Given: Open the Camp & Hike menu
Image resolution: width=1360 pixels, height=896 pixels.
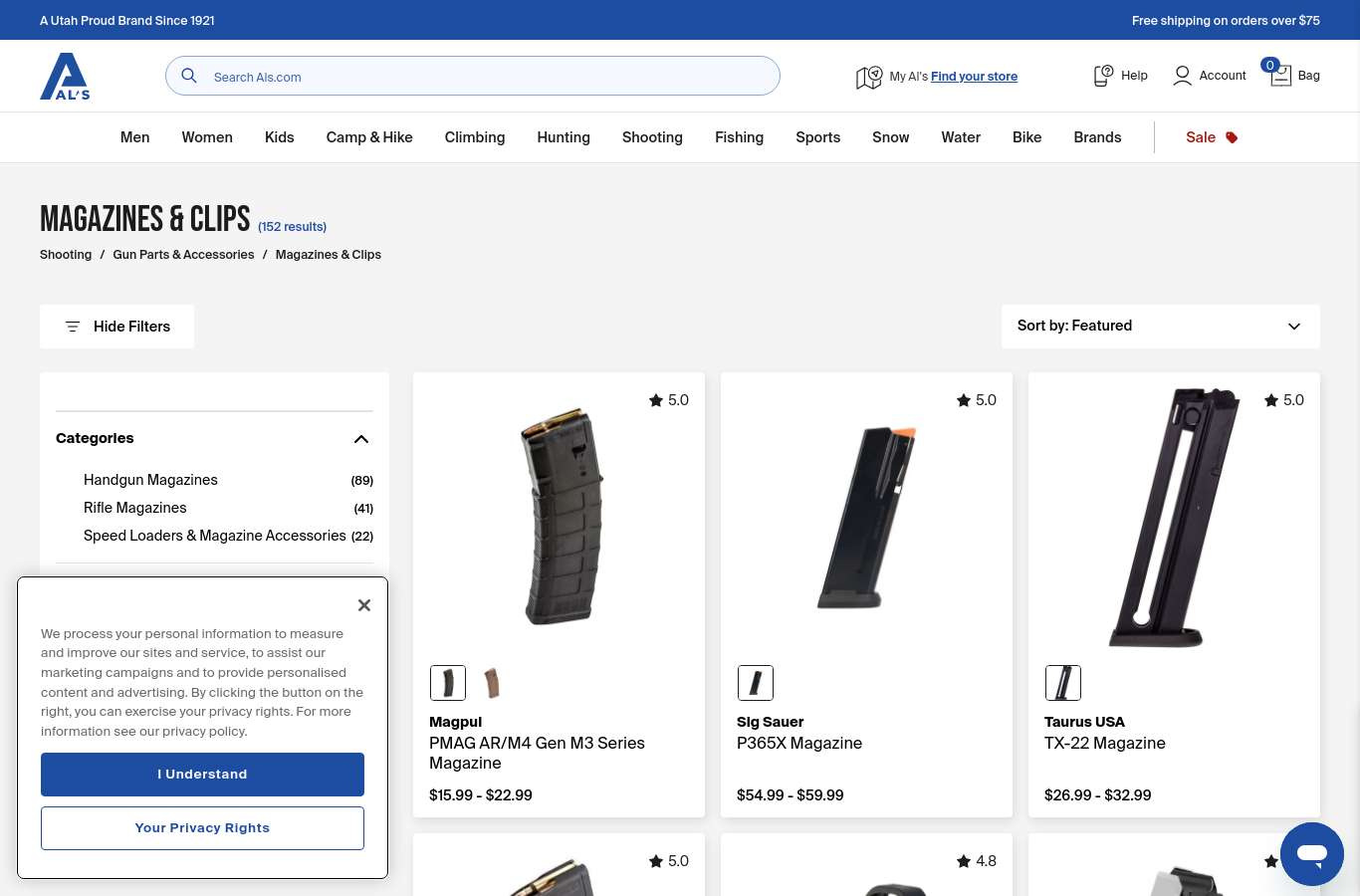Looking at the screenshot, I should click(x=369, y=137).
